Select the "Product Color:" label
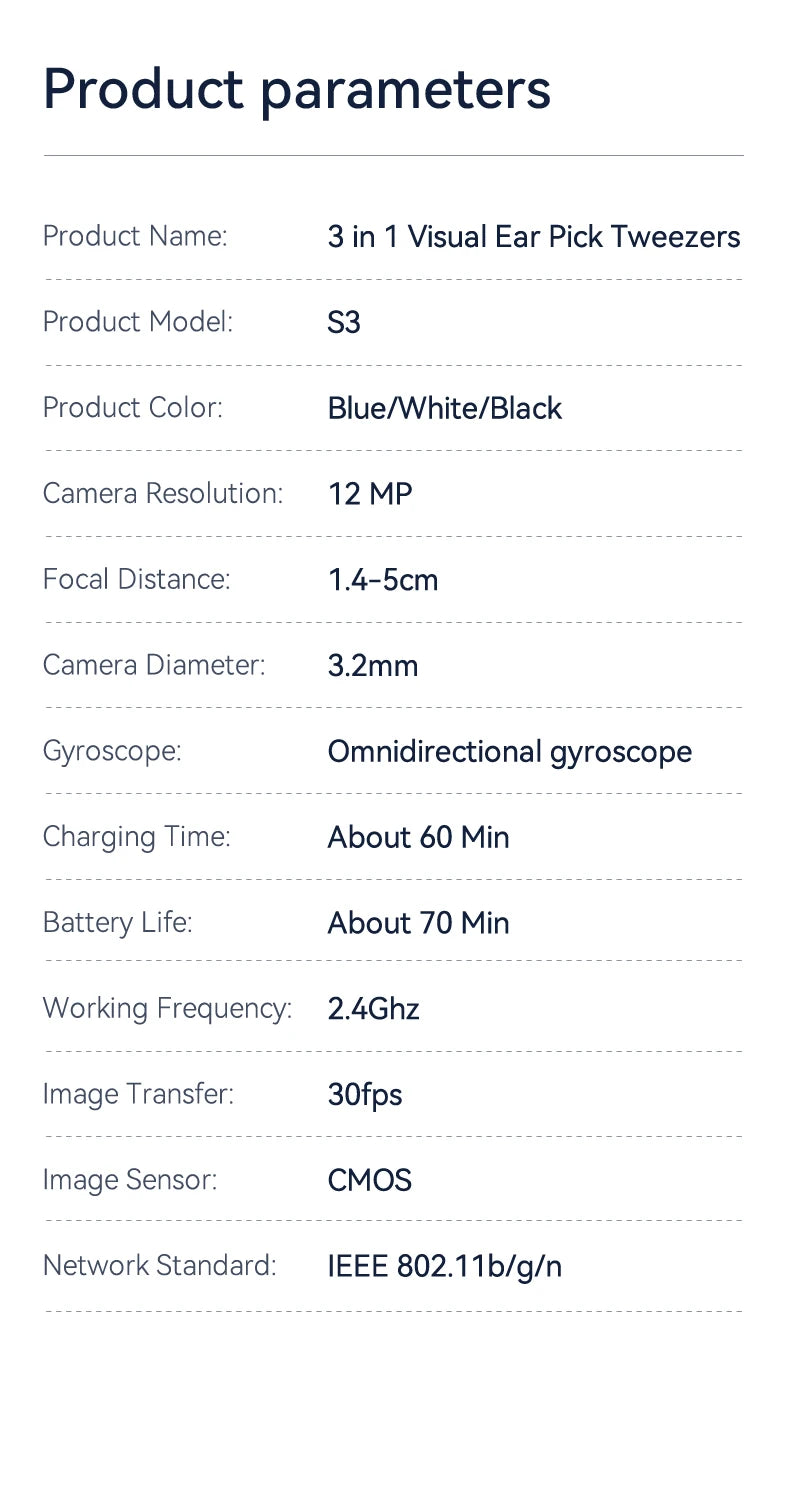The width and height of the screenshot is (790, 1485). (x=133, y=408)
